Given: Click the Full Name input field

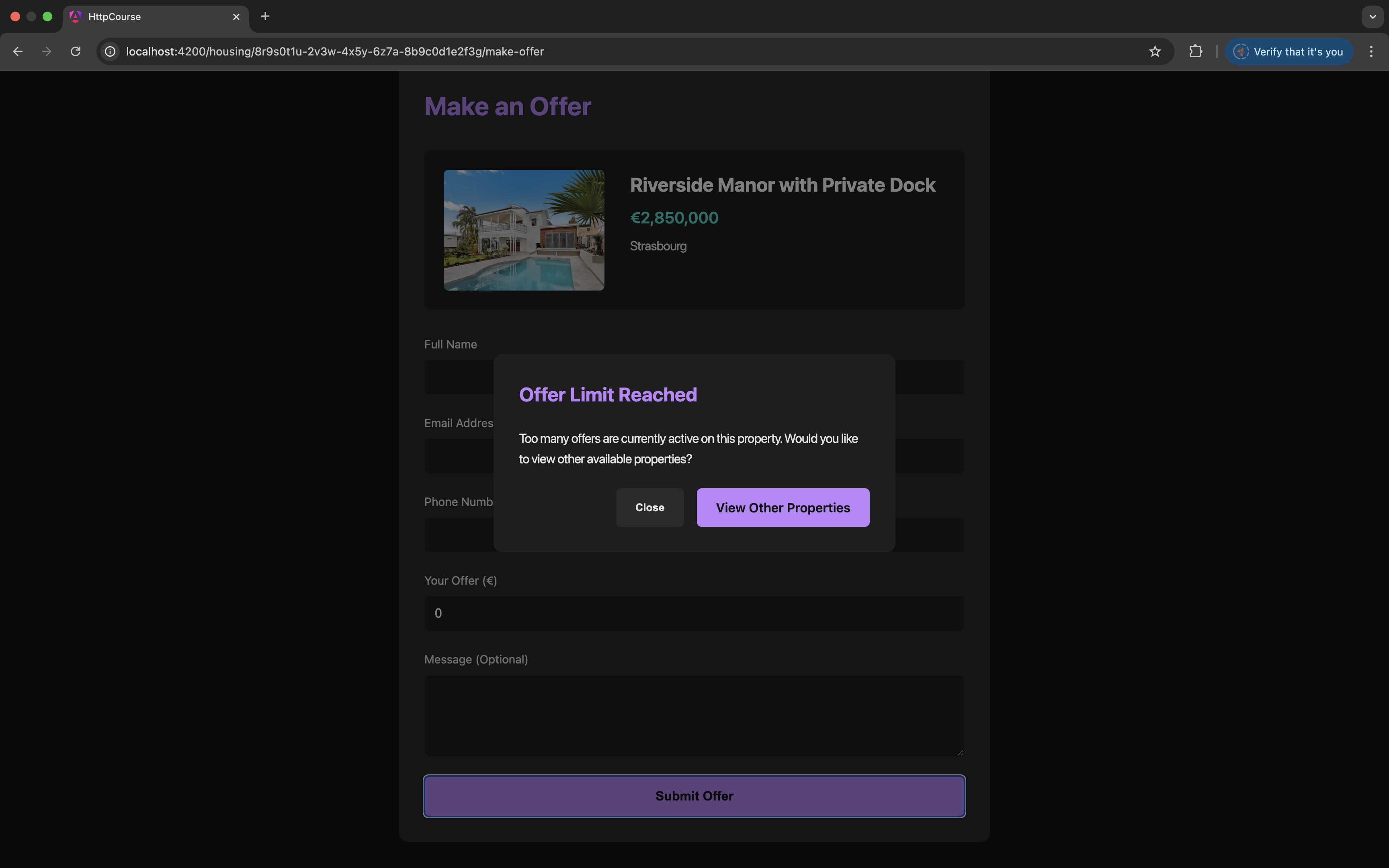Looking at the screenshot, I should pyautogui.click(x=458, y=377).
